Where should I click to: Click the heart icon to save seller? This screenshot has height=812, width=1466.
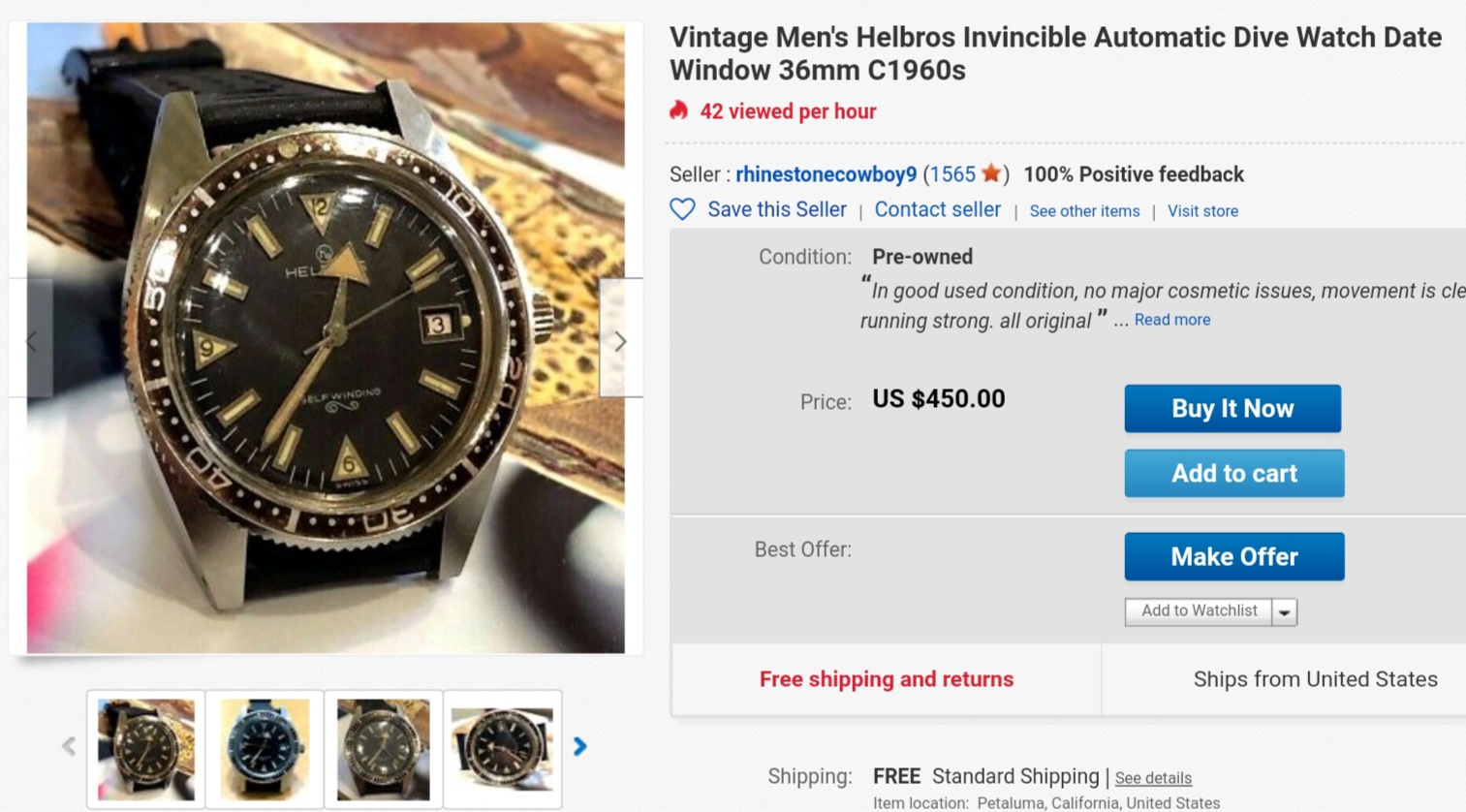[x=682, y=209]
